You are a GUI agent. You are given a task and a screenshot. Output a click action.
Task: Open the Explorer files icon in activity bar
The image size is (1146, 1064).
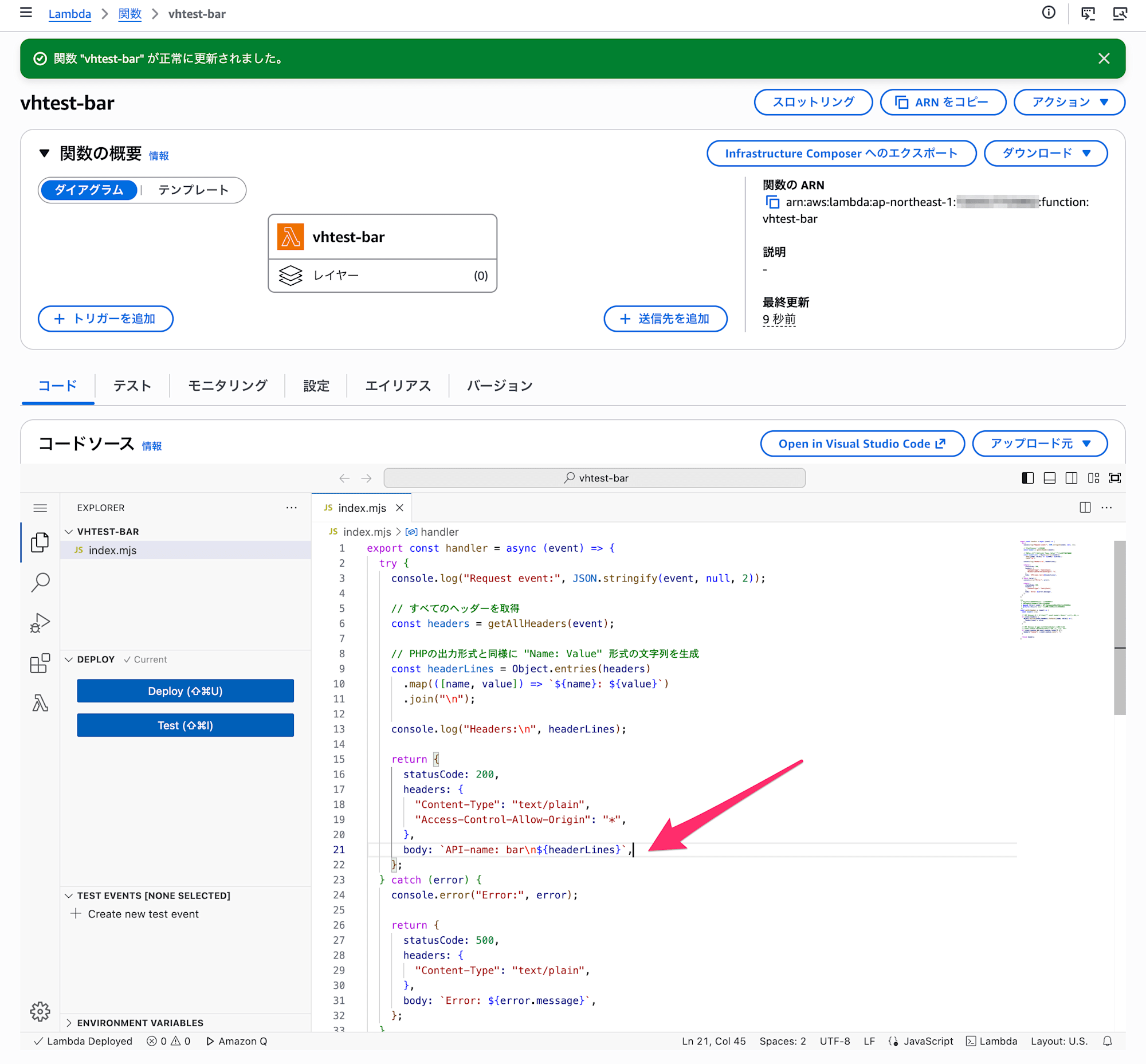[40, 542]
